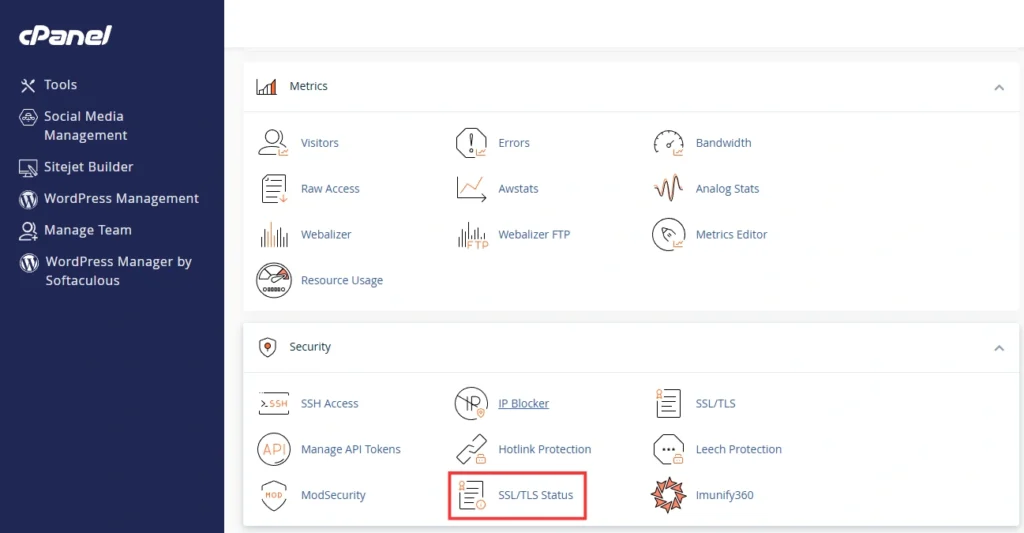Viewport: 1024px width, 533px height.
Task: Click the Bandwidth gauge icon
Action: pos(668,142)
